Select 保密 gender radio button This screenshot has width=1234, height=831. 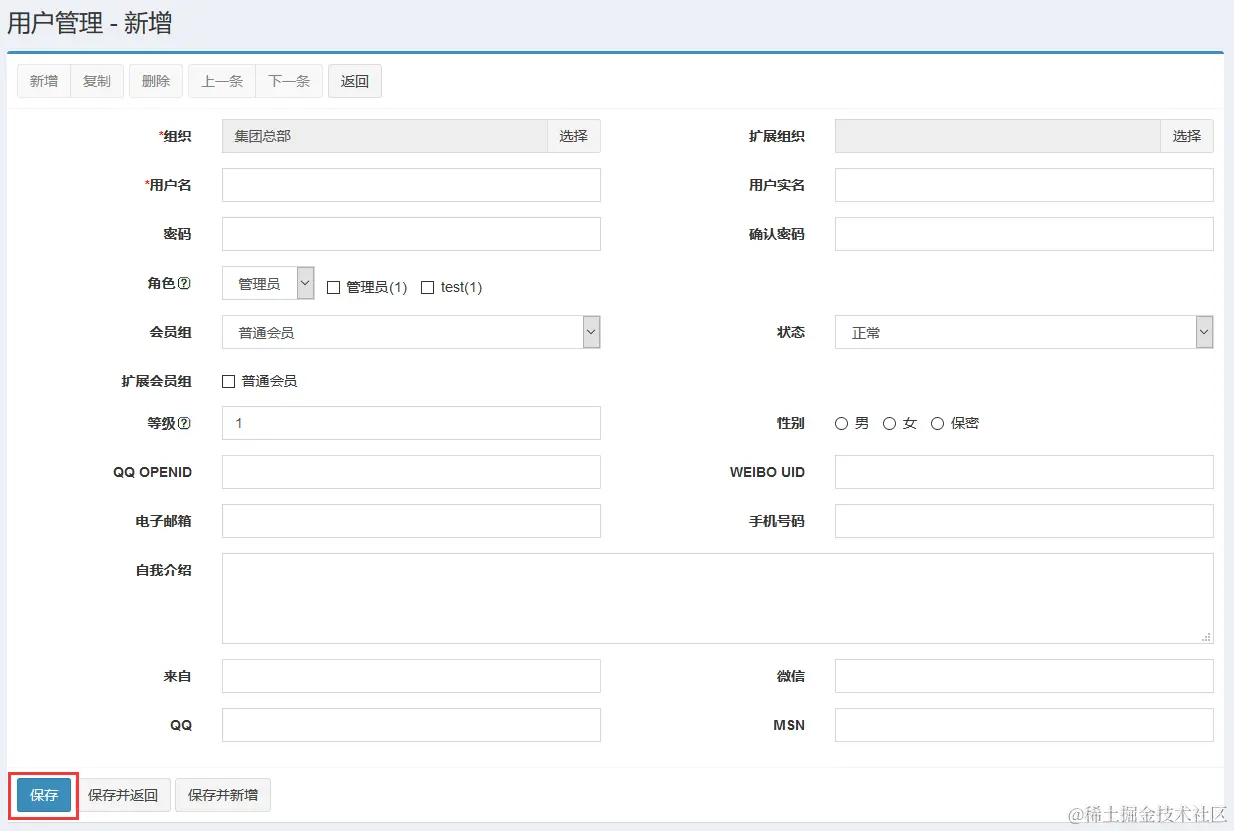(x=938, y=424)
